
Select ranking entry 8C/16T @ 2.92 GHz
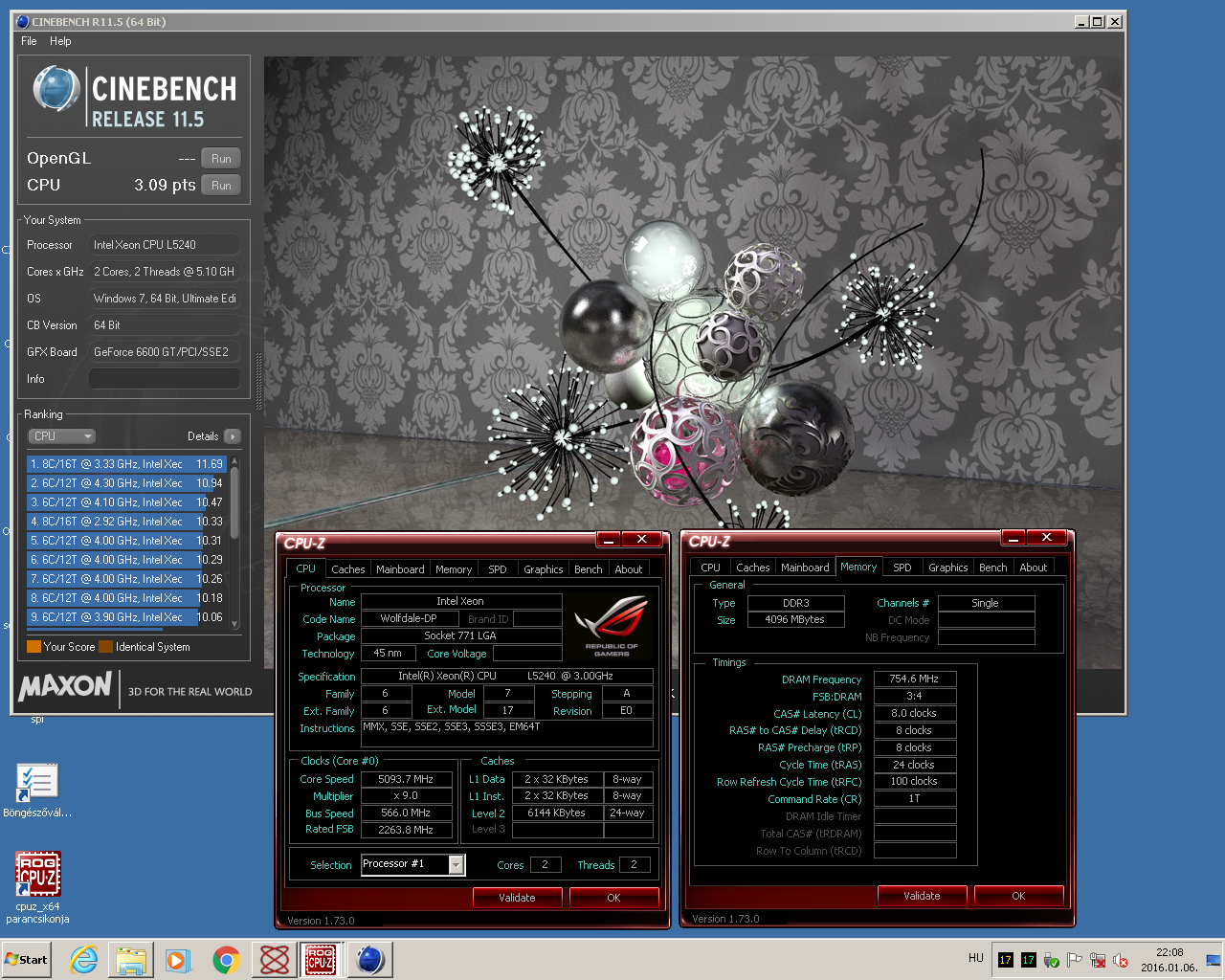(125, 522)
